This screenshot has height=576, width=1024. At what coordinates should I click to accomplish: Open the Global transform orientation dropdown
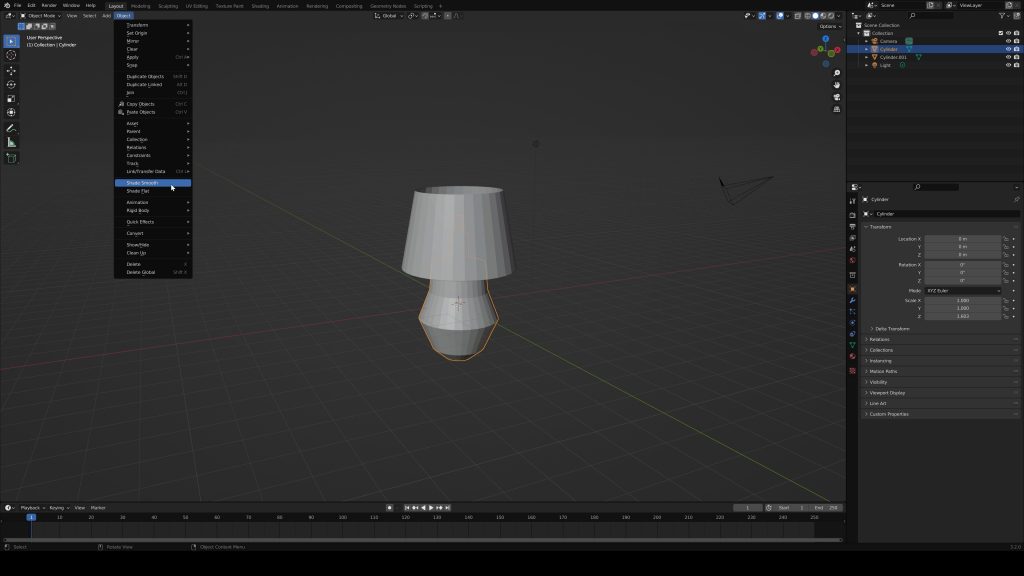[x=390, y=15]
